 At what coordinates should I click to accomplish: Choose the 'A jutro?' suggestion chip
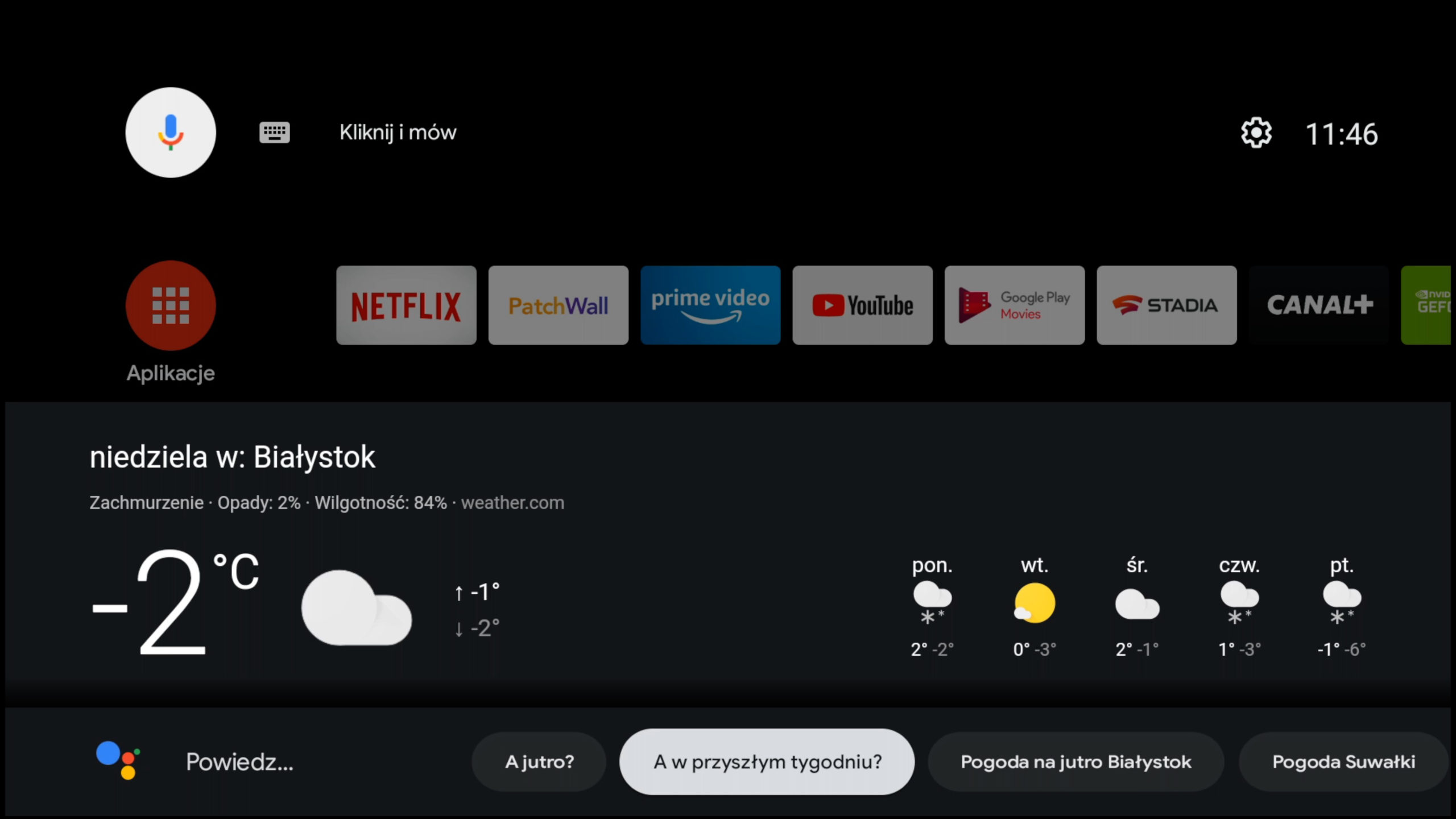point(539,762)
